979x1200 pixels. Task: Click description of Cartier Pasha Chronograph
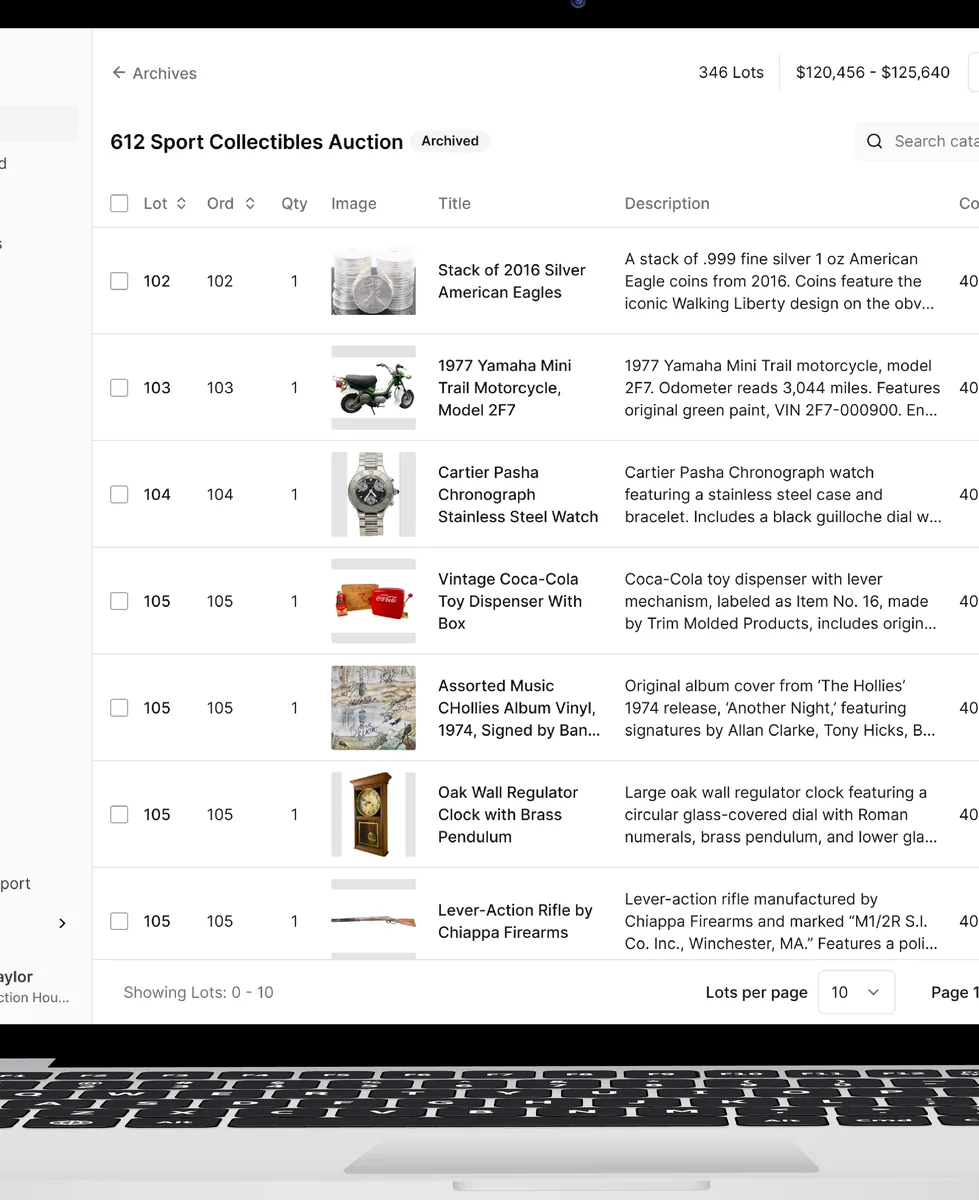tap(783, 494)
